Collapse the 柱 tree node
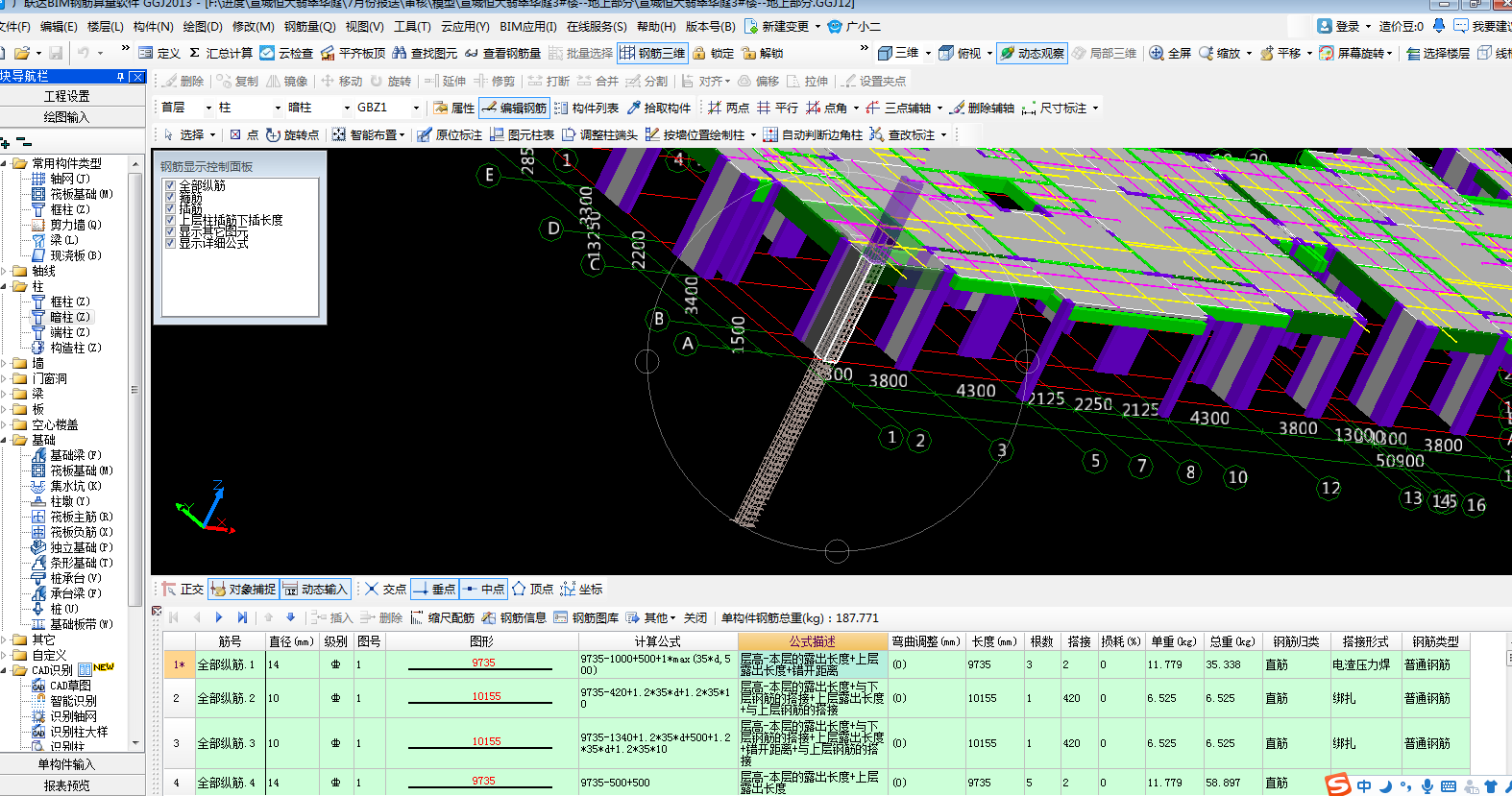The height and width of the screenshot is (796, 1512). pyautogui.click(x=5, y=286)
